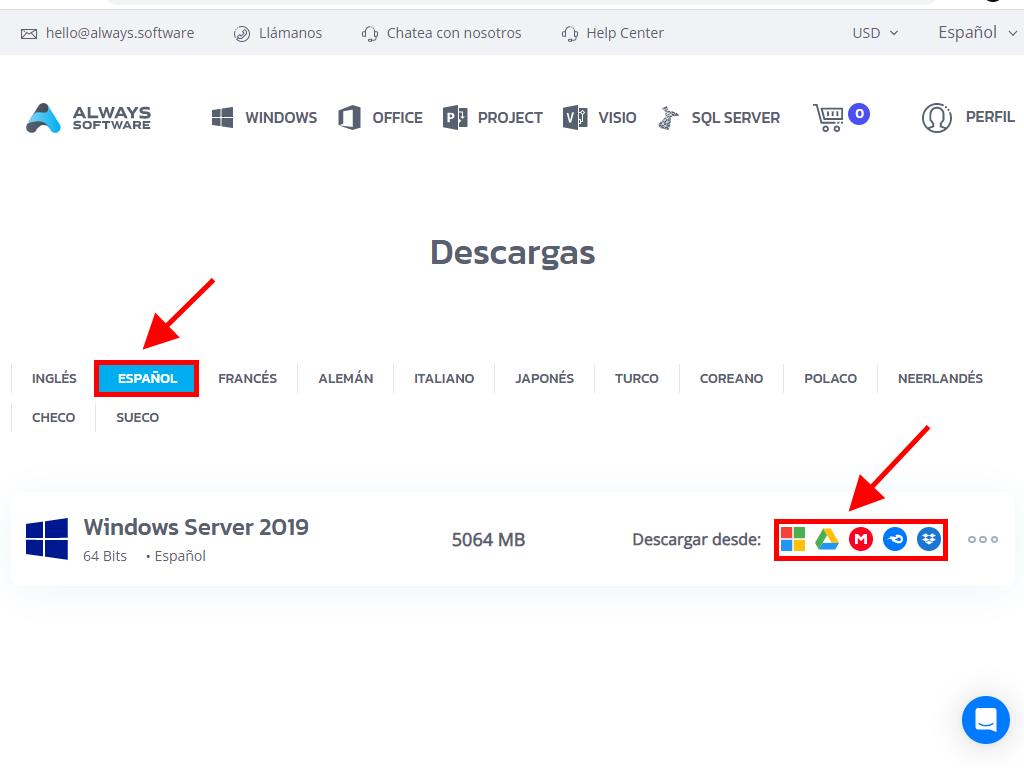Image resolution: width=1024 pixels, height=768 pixels.
Task: Click the 64 Bits label
Action: coord(105,556)
